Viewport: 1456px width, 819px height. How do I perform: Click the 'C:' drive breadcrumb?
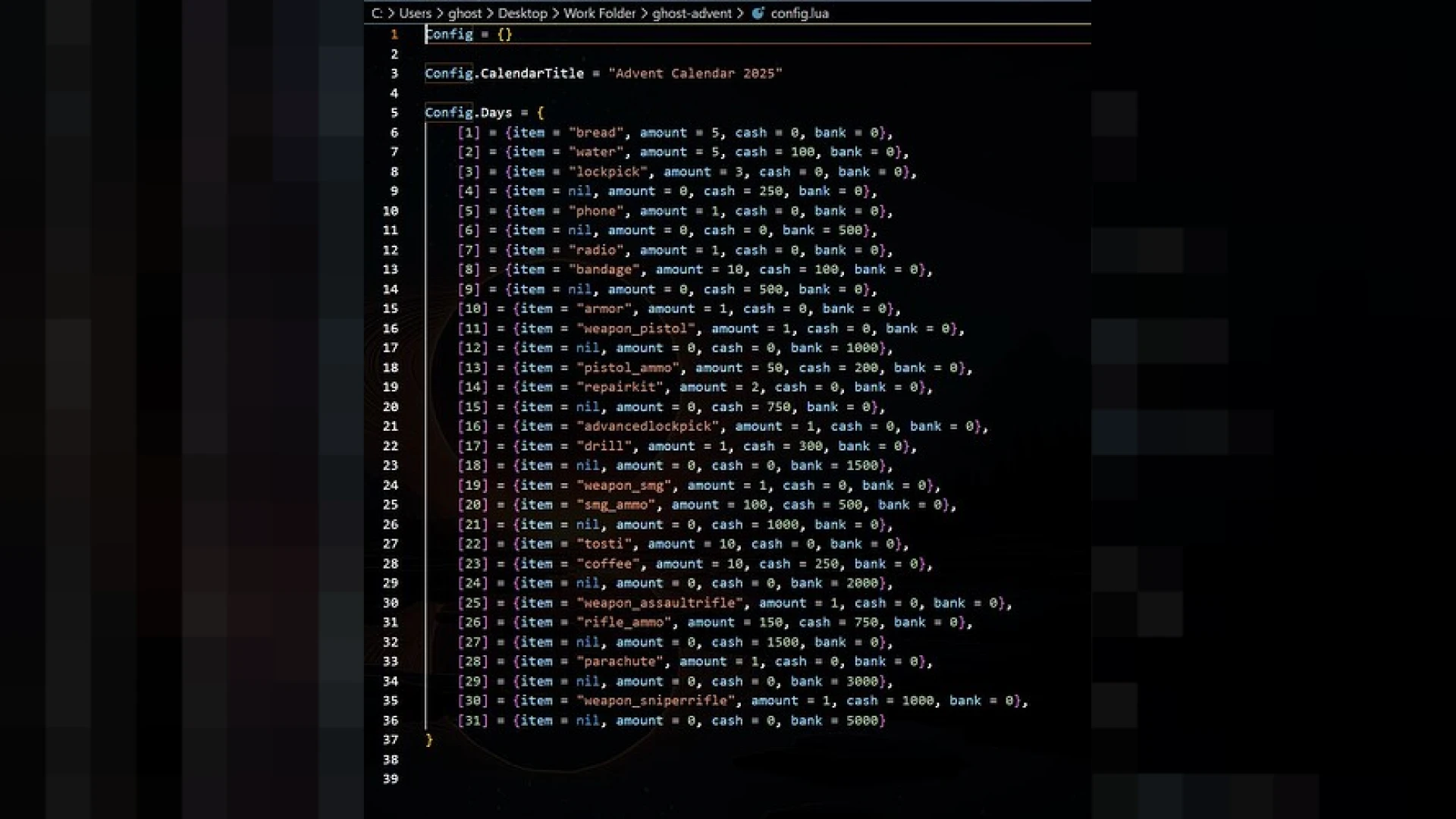click(377, 13)
